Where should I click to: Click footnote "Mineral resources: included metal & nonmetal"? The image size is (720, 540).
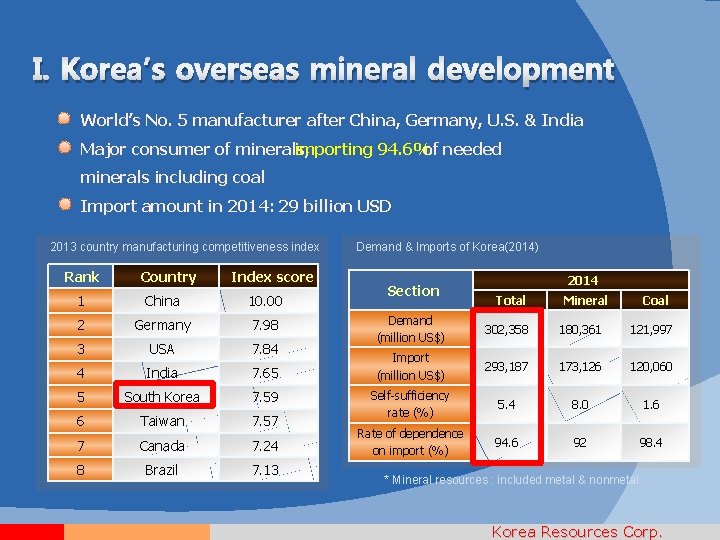tap(511, 480)
